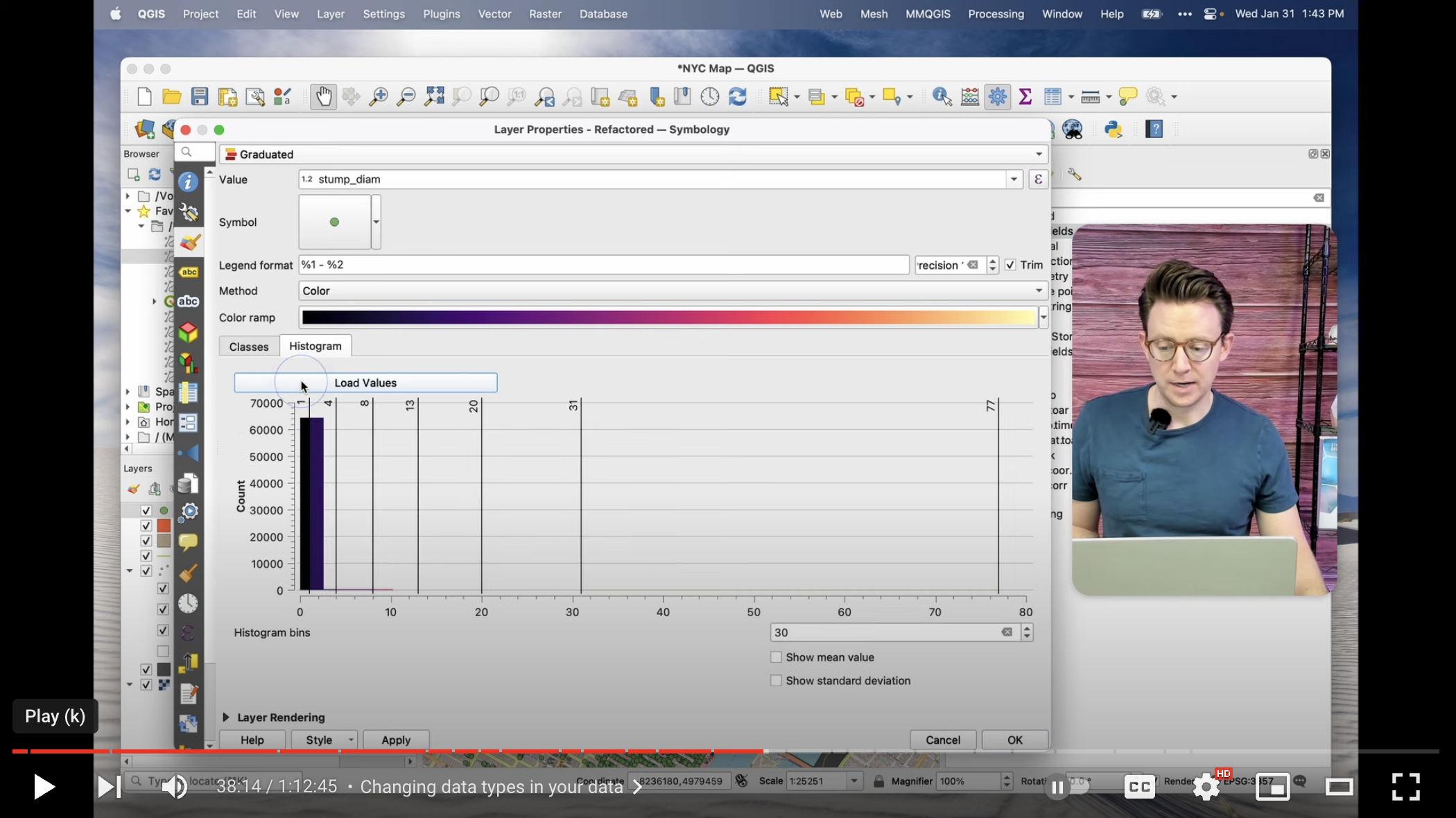Click the YouTube fullscreen button

pyautogui.click(x=1405, y=787)
